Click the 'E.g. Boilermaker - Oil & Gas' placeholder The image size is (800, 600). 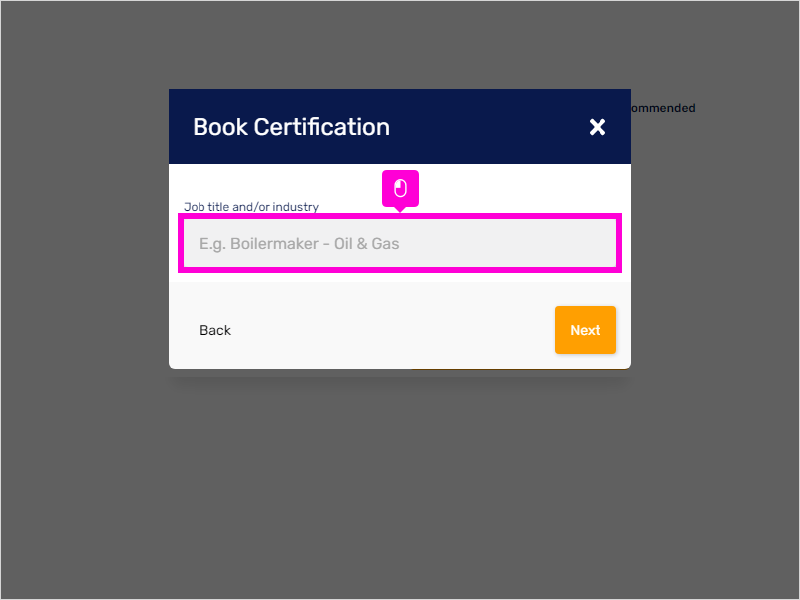tap(299, 244)
